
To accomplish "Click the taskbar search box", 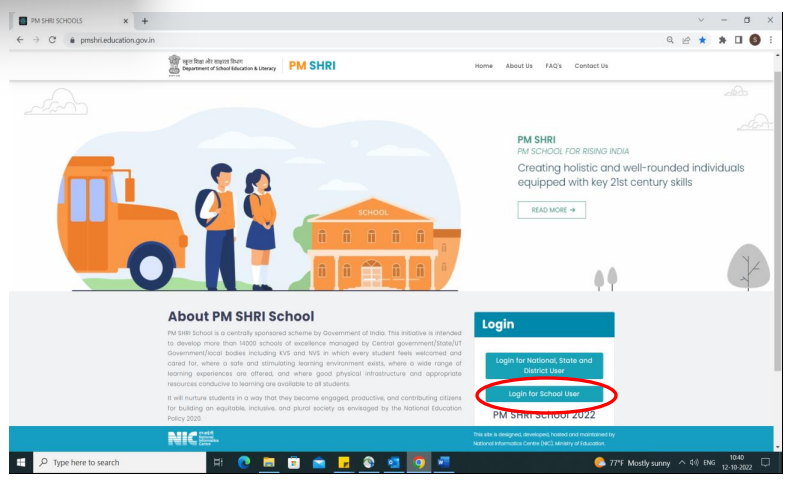I will pos(120,462).
